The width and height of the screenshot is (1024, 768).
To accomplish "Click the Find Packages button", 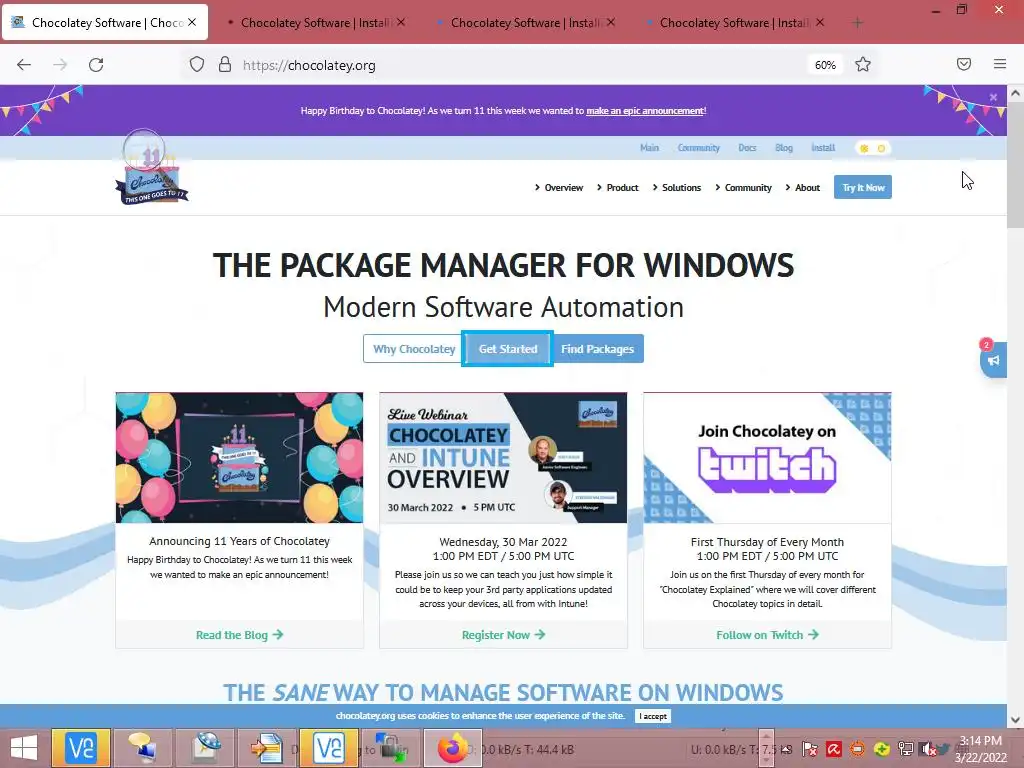I will (x=598, y=349).
